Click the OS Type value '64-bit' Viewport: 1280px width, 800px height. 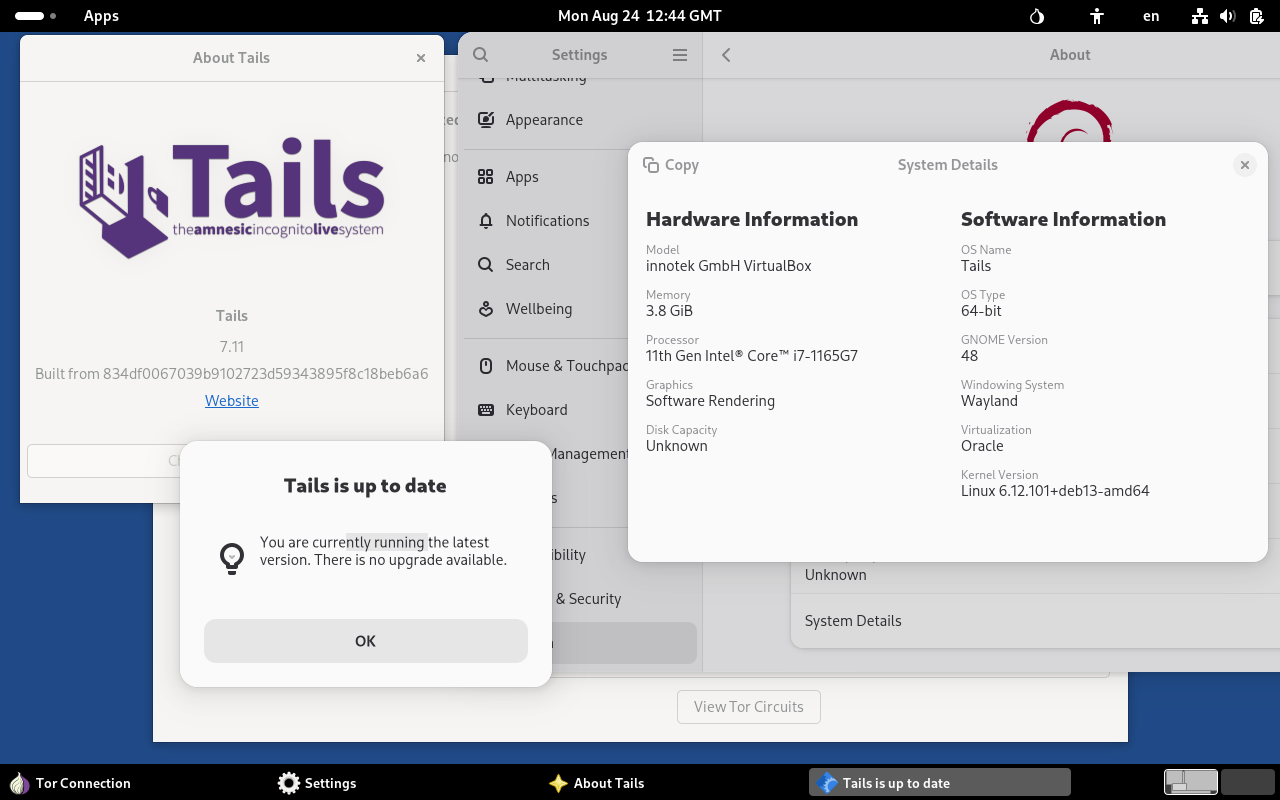(981, 311)
